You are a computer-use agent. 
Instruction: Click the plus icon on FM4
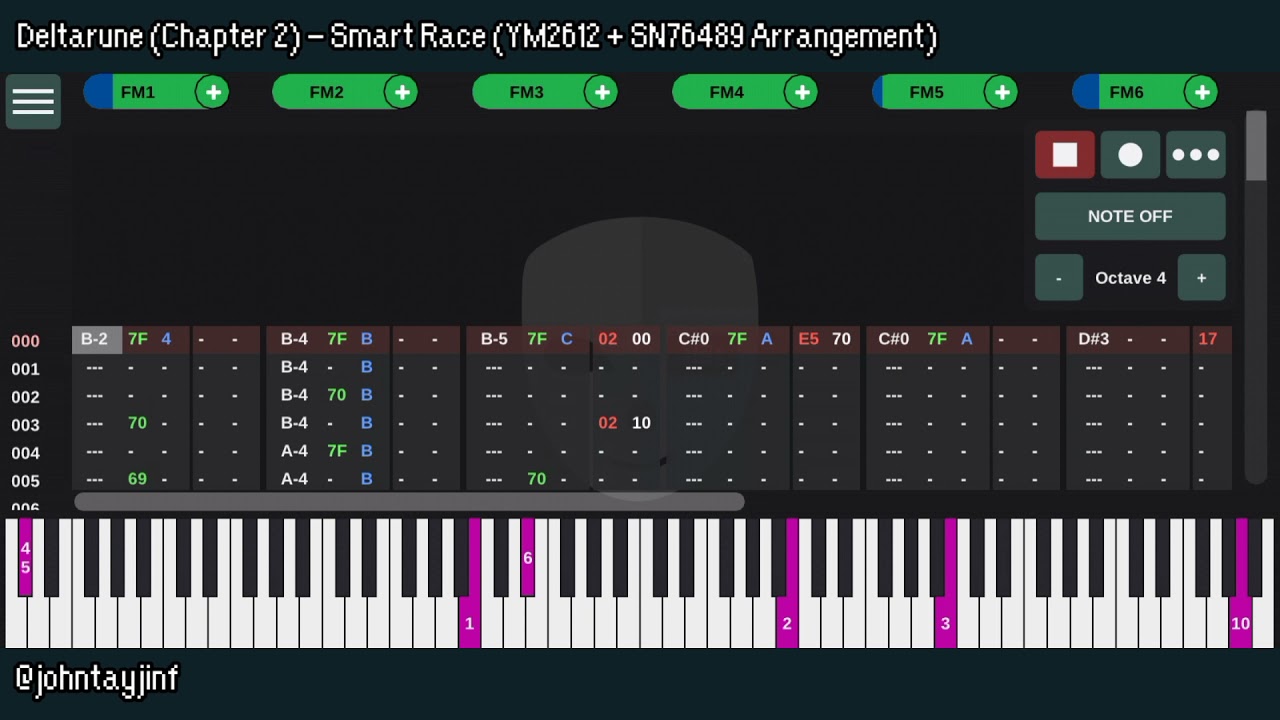pos(802,92)
